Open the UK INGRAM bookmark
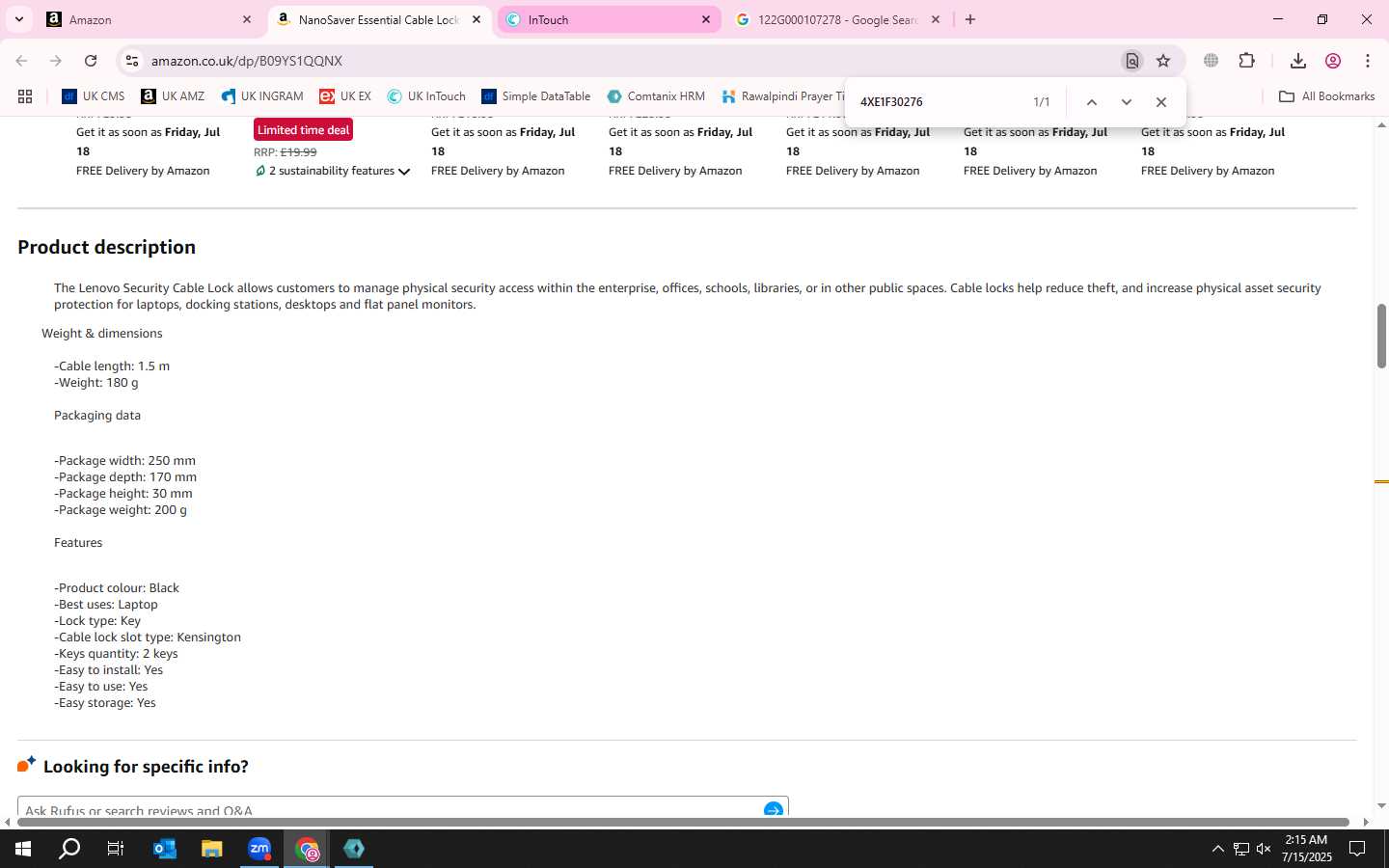The height and width of the screenshot is (868, 1389). pyautogui.click(x=261, y=96)
